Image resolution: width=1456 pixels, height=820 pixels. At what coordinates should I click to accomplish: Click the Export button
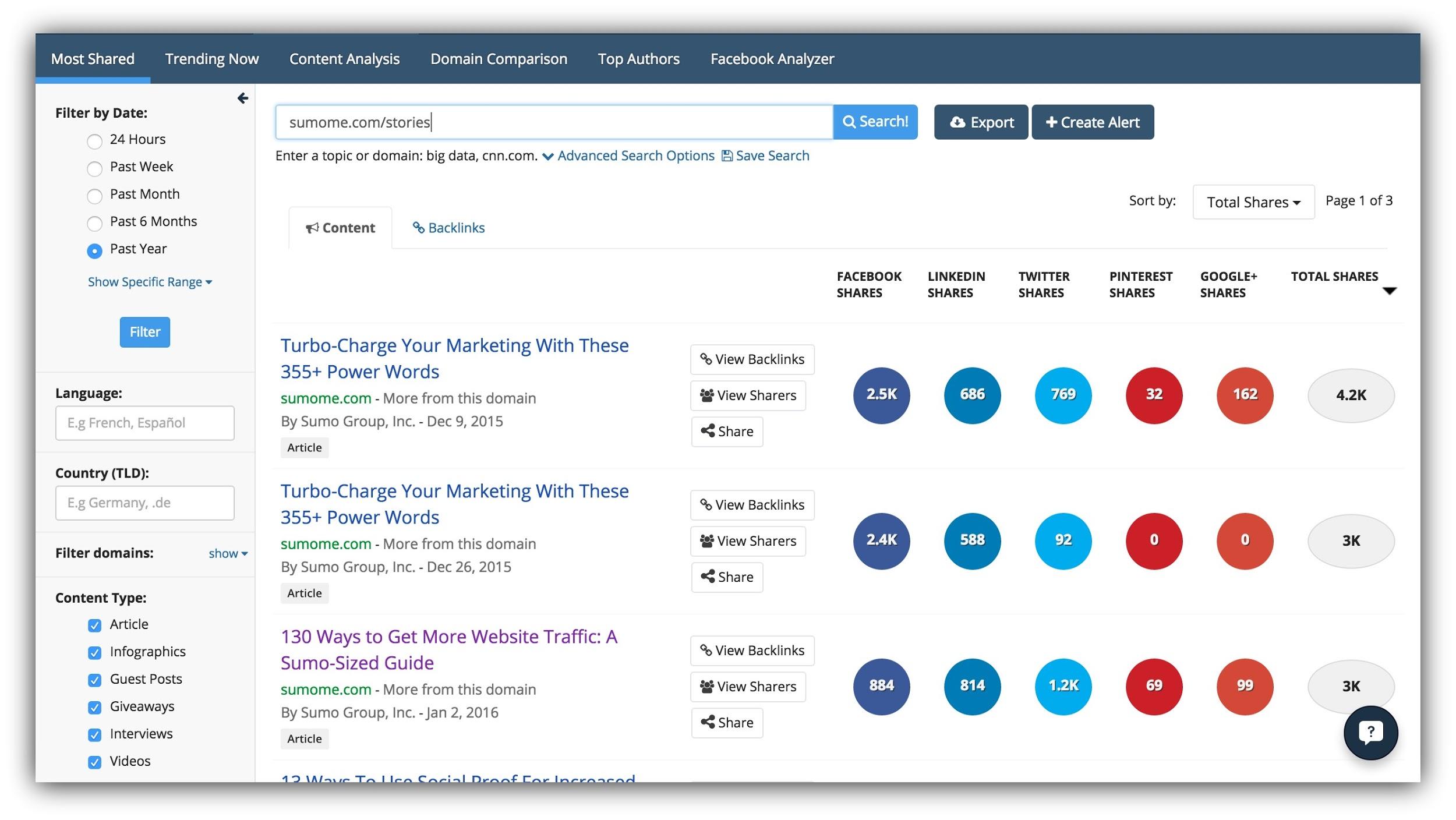click(x=981, y=122)
